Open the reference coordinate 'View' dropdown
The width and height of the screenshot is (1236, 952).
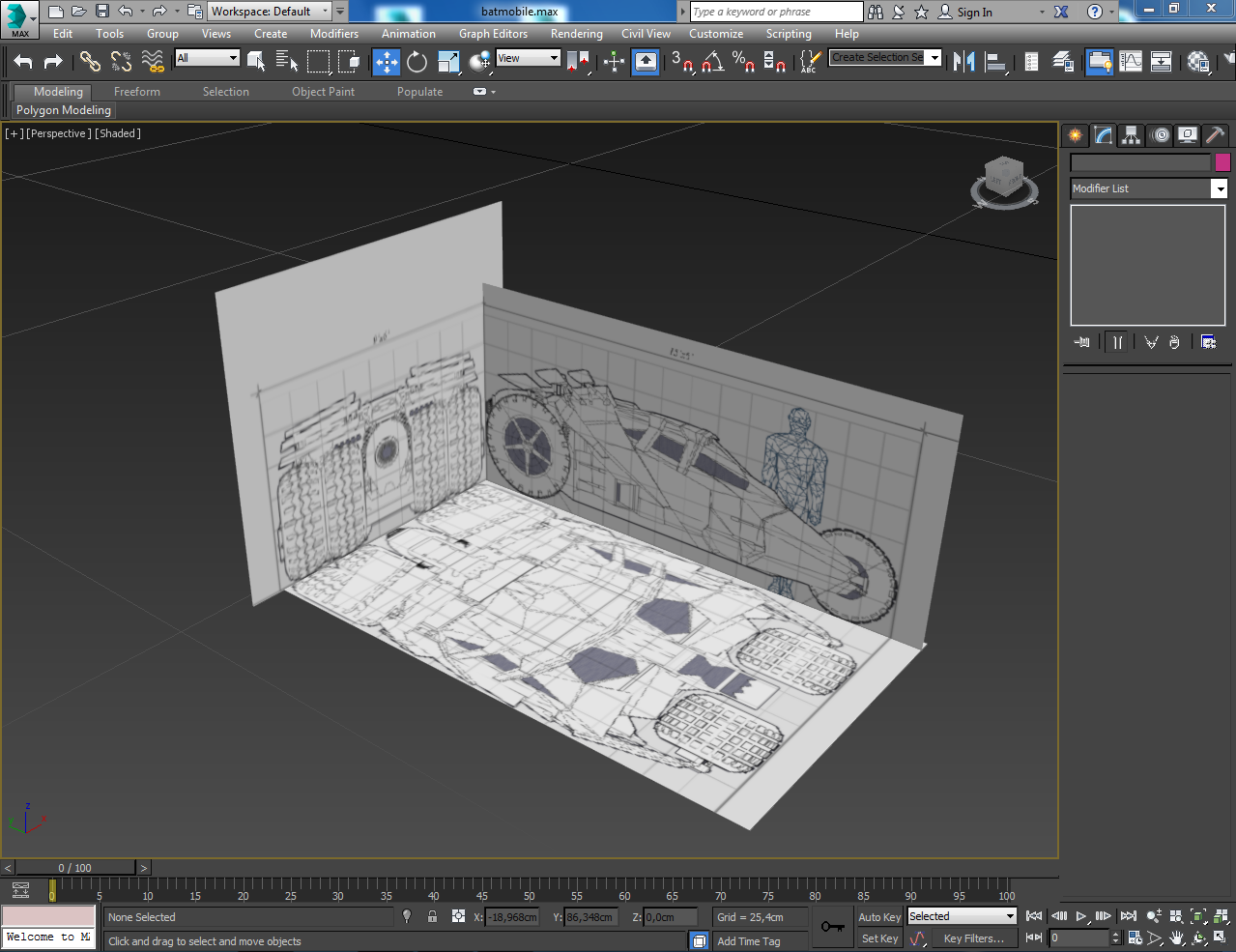[528, 58]
